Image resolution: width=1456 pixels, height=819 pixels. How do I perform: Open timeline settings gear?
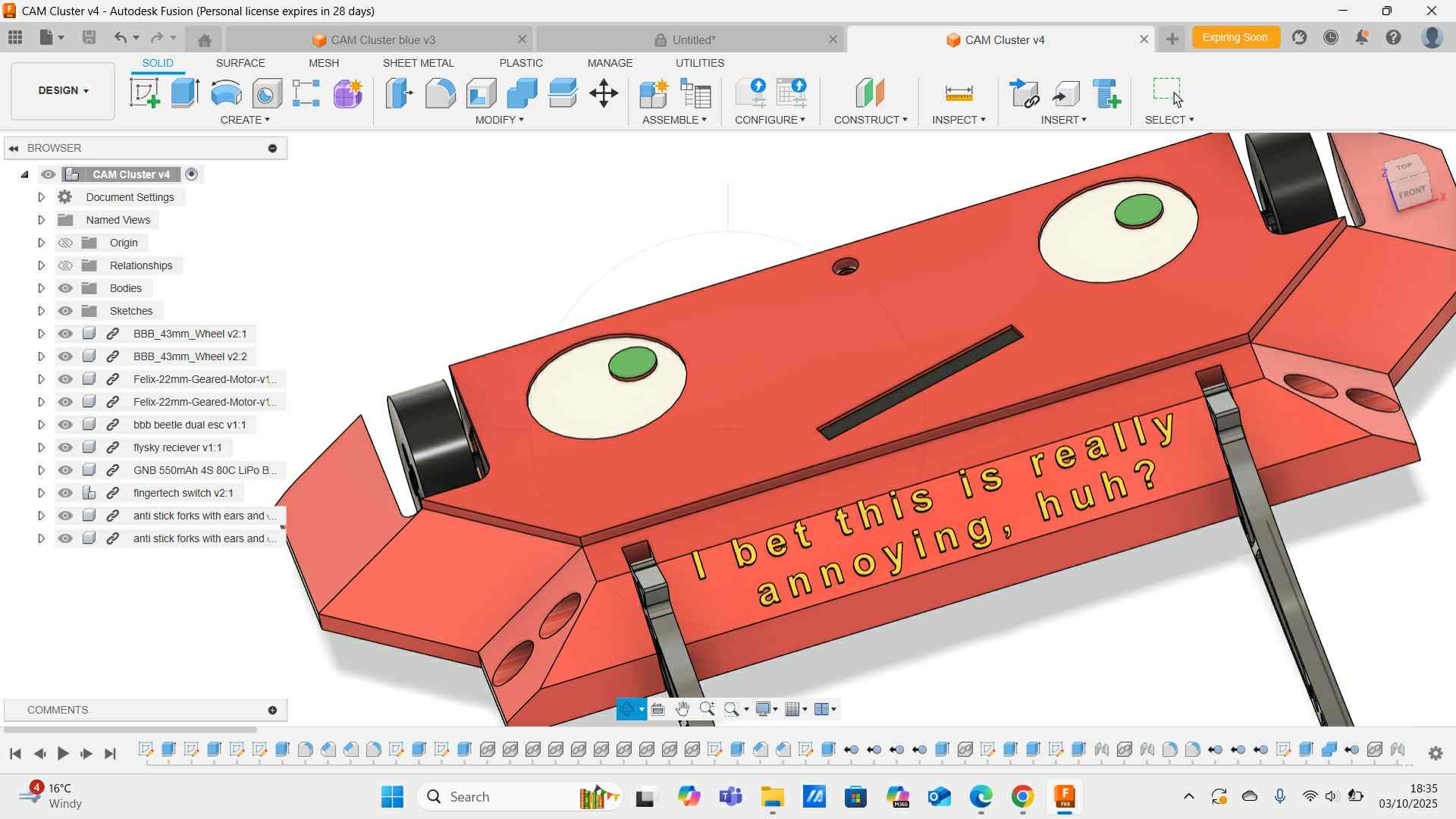tap(1435, 753)
